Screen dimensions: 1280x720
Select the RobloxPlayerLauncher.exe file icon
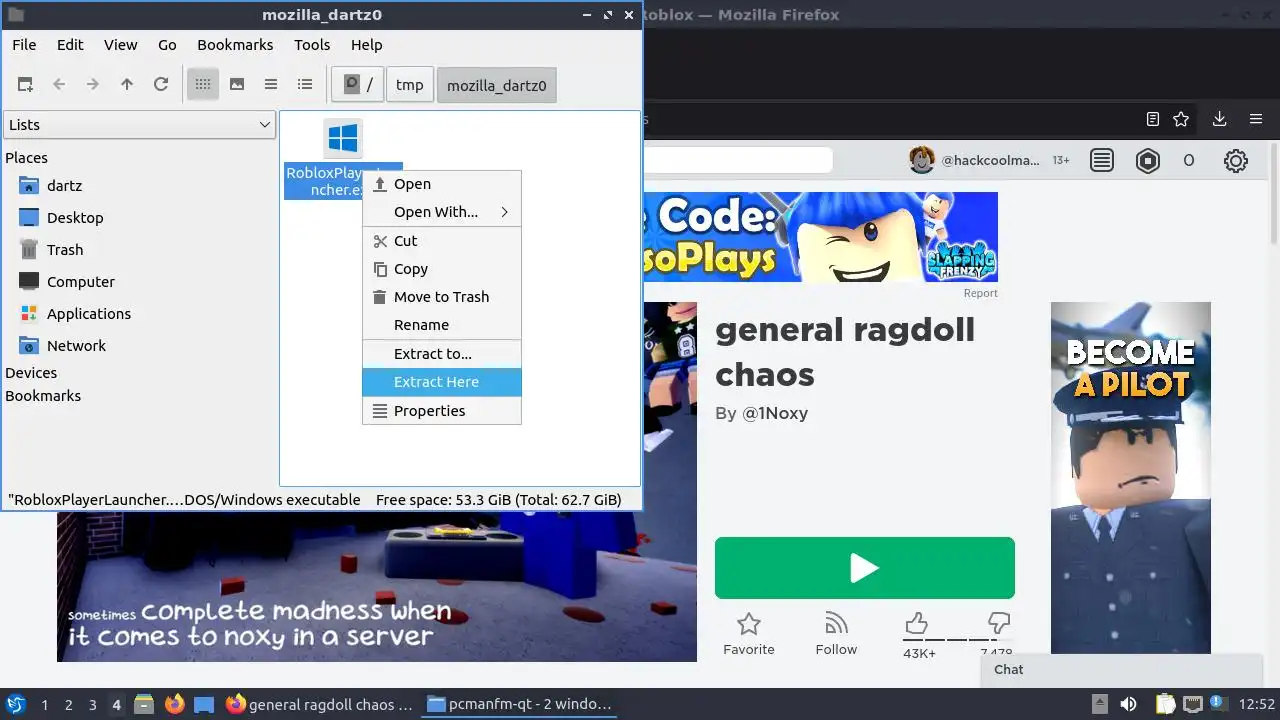tap(343, 138)
